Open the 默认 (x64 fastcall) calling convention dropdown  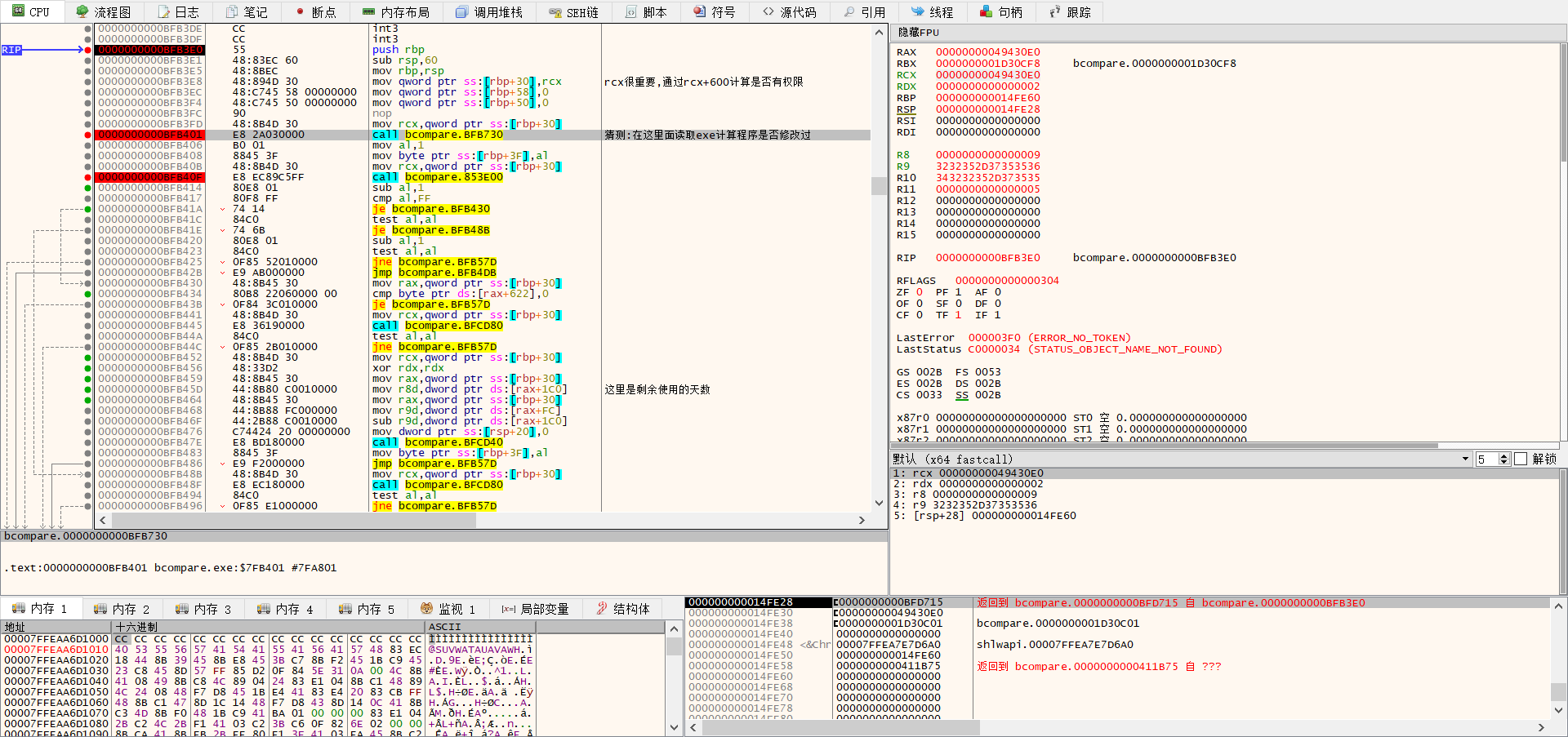coord(1181,460)
